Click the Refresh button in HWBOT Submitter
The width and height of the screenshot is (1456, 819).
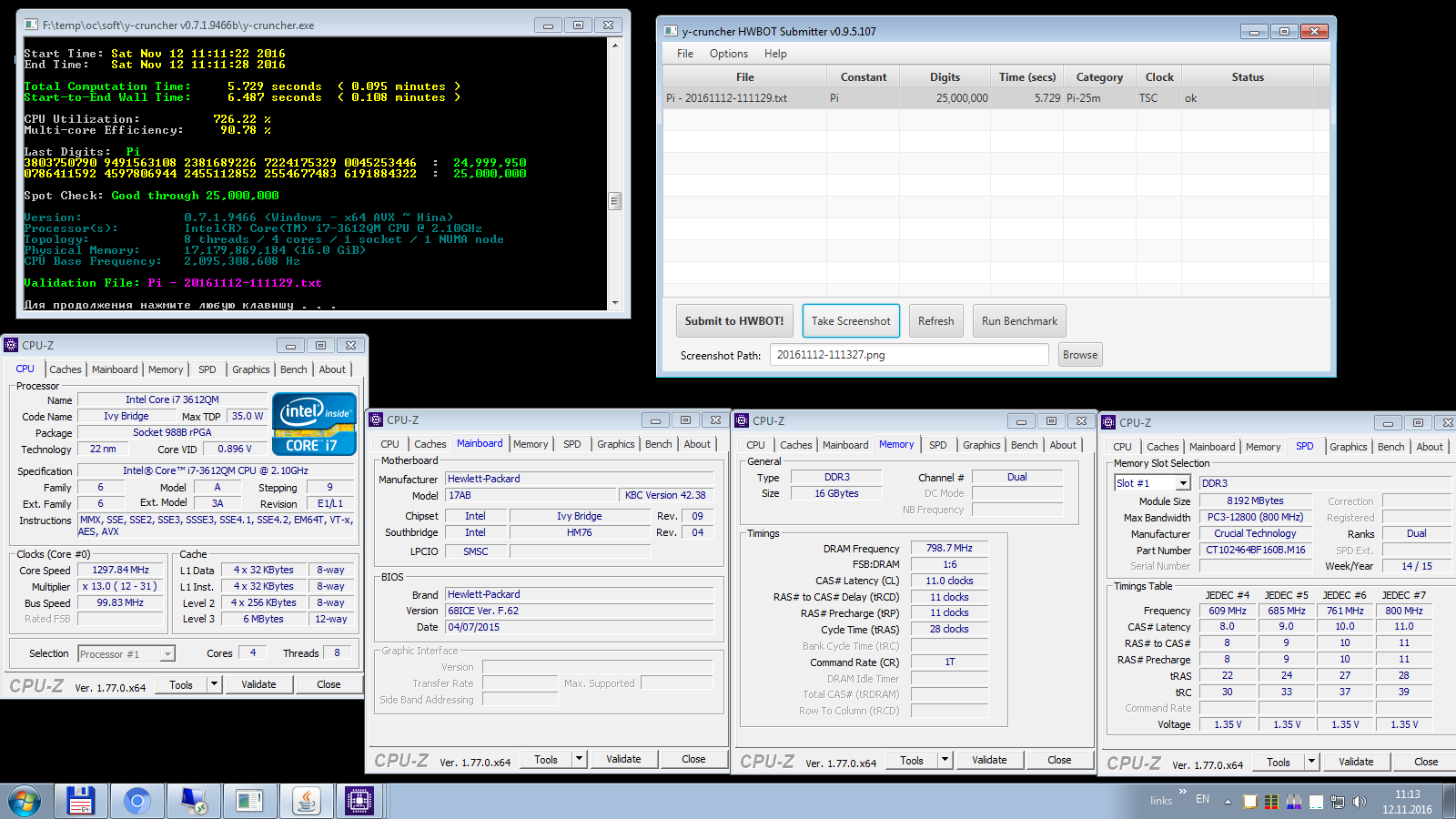[x=935, y=321]
